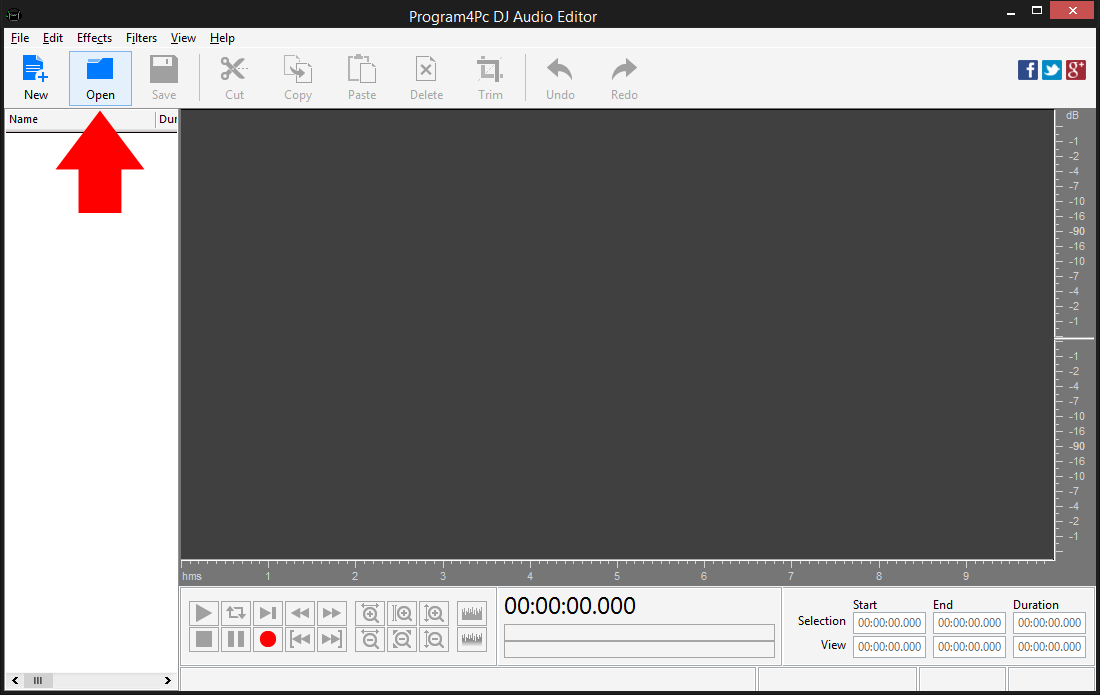Start recording audio
This screenshot has height=695, width=1100.
pyautogui.click(x=267, y=639)
